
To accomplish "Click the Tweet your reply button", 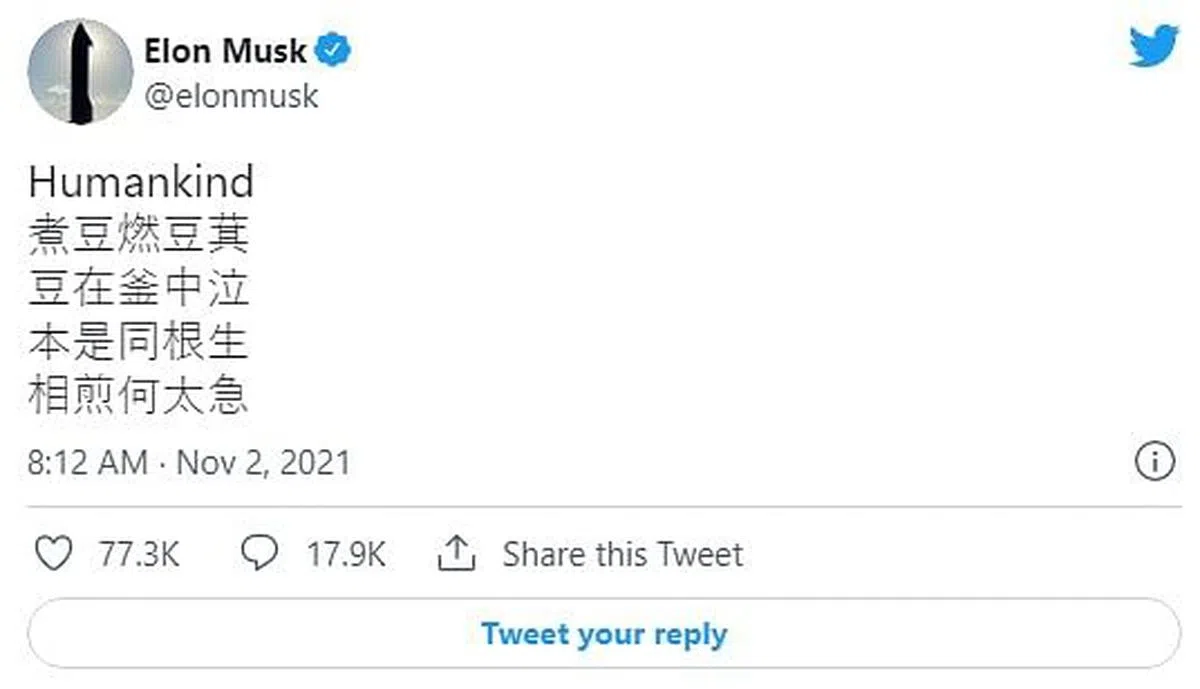I will [x=604, y=634].
